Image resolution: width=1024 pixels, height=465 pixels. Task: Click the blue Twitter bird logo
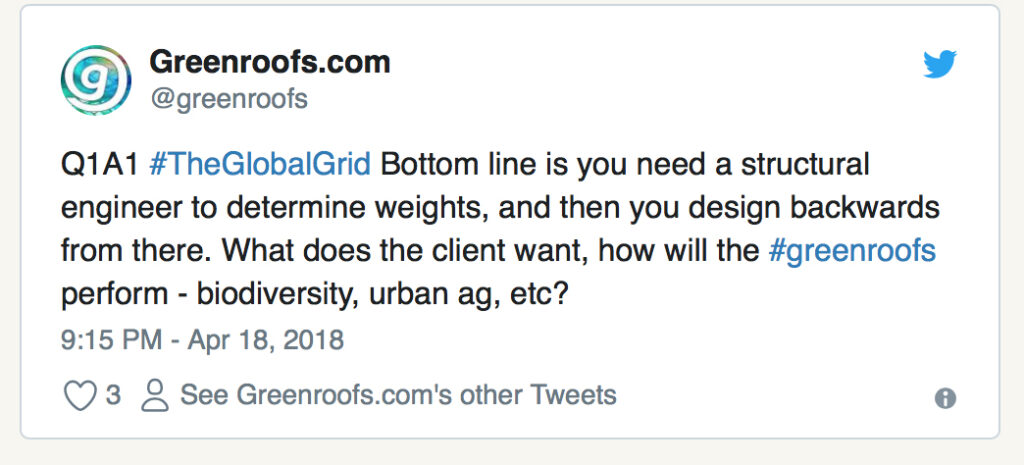(939, 65)
